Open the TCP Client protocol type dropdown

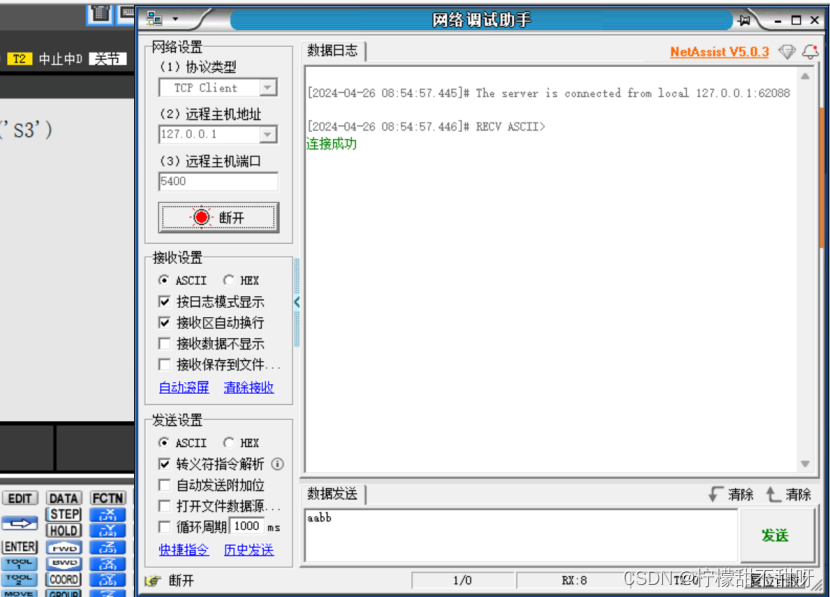tap(267, 87)
